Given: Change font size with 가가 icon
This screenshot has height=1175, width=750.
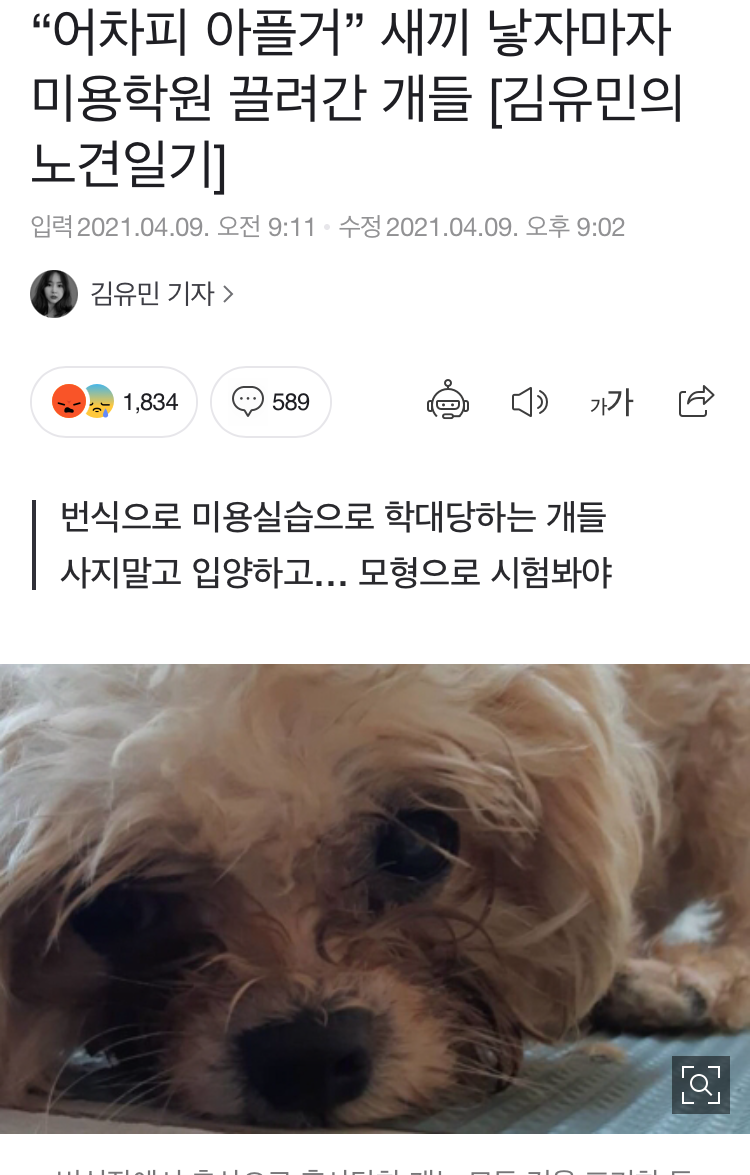Looking at the screenshot, I should [x=611, y=402].
